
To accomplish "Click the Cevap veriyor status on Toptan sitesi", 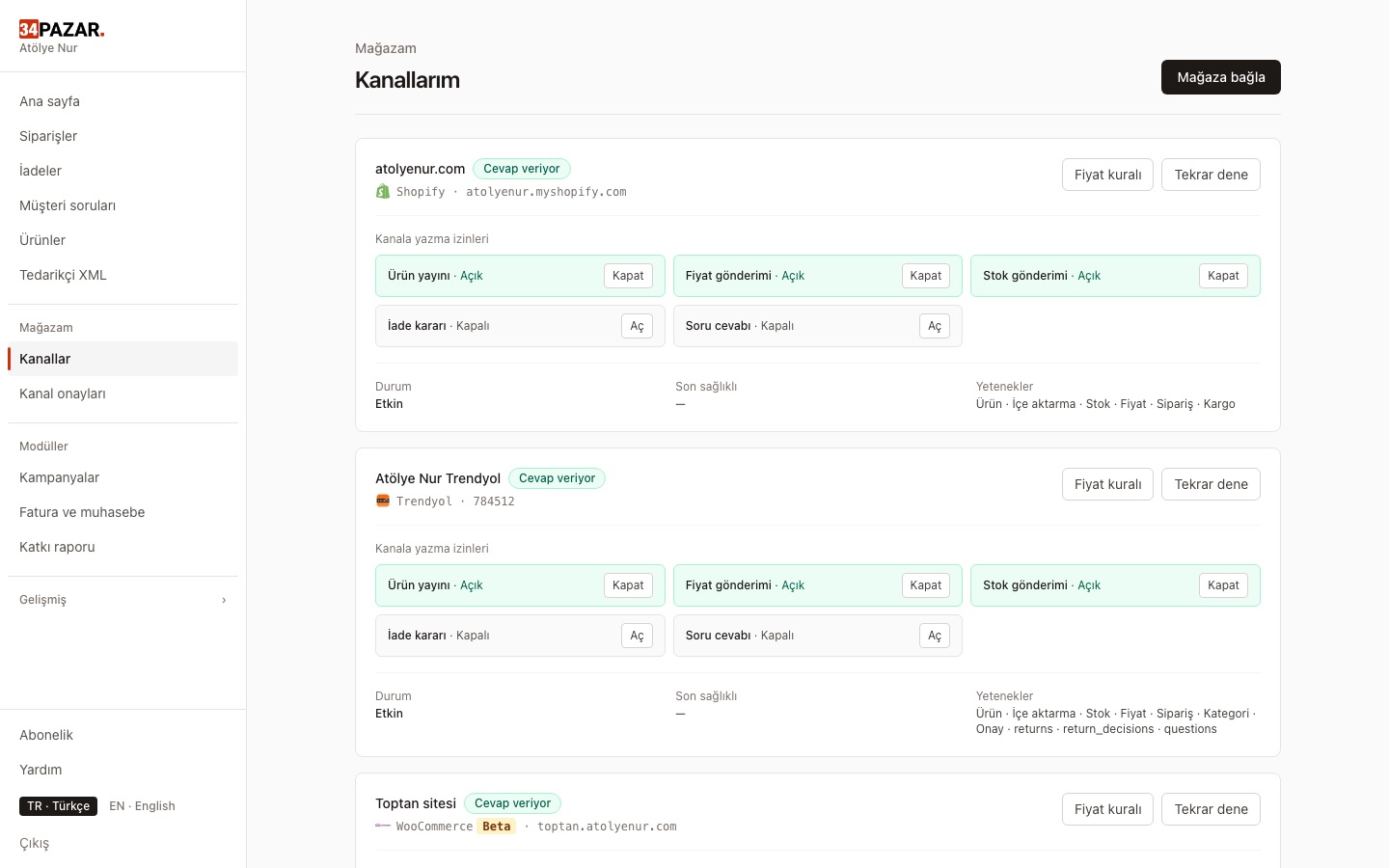I will click(512, 803).
